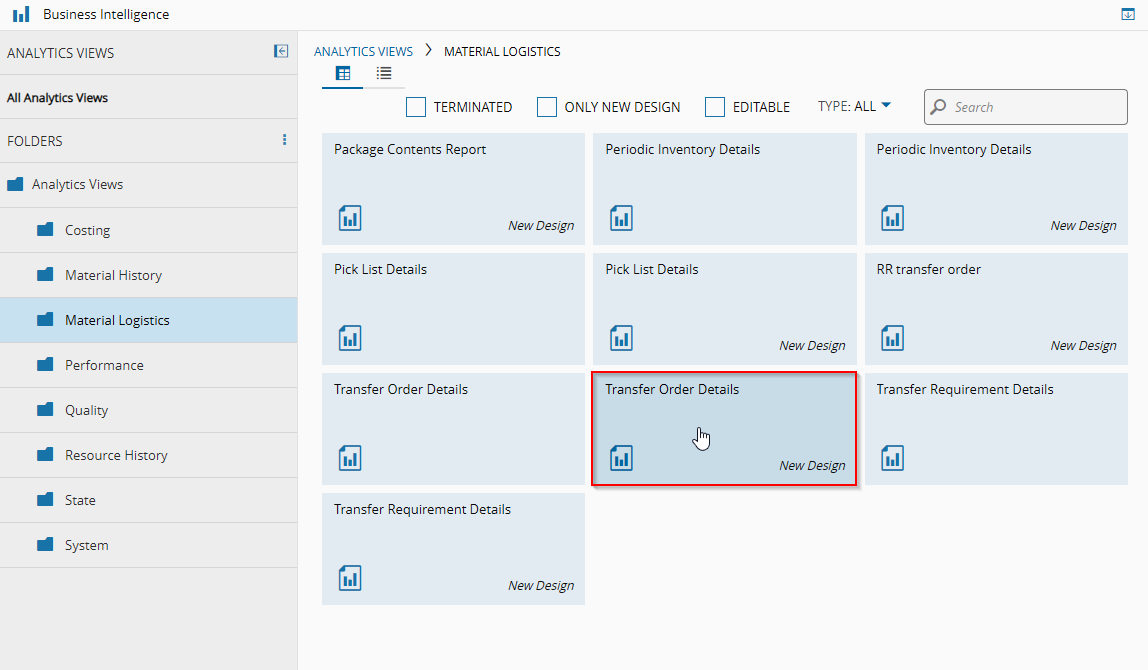Toggle the Editable checkbox
Image resolution: width=1148 pixels, height=670 pixels.
[715, 107]
